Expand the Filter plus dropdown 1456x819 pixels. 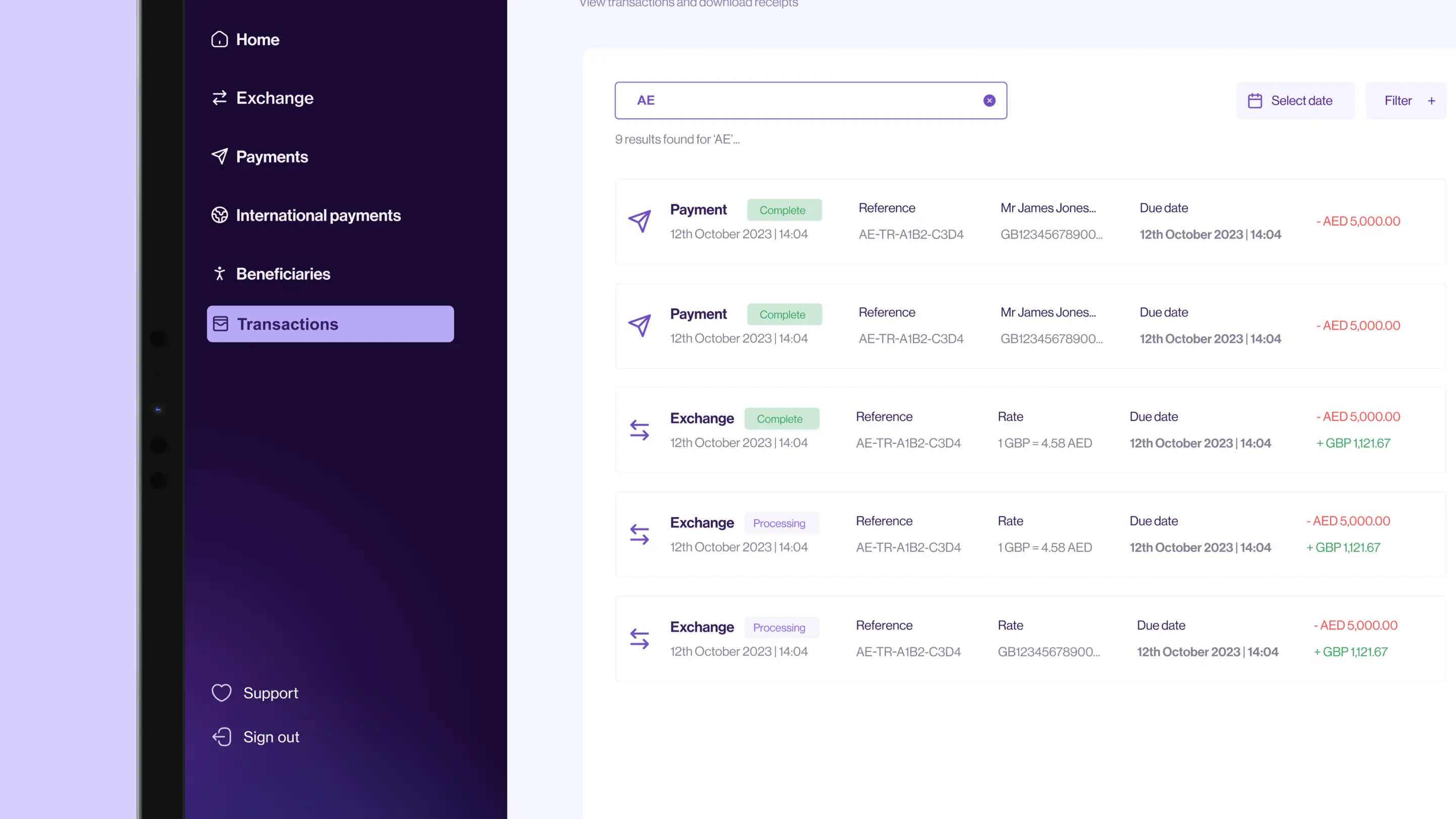pyautogui.click(x=1431, y=101)
